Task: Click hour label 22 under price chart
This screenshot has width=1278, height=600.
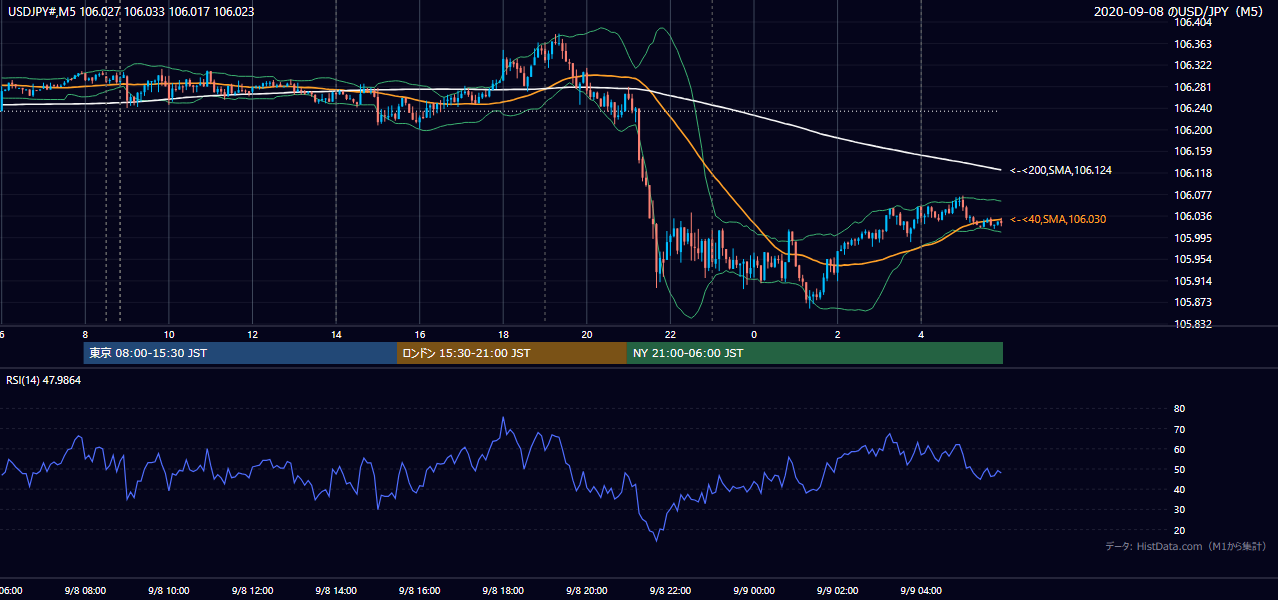Action: (x=671, y=335)
